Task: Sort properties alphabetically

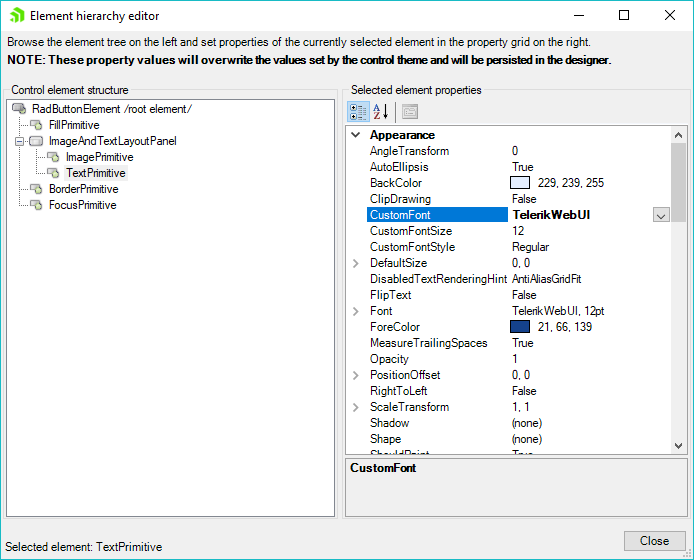Action: pos(381,112)
